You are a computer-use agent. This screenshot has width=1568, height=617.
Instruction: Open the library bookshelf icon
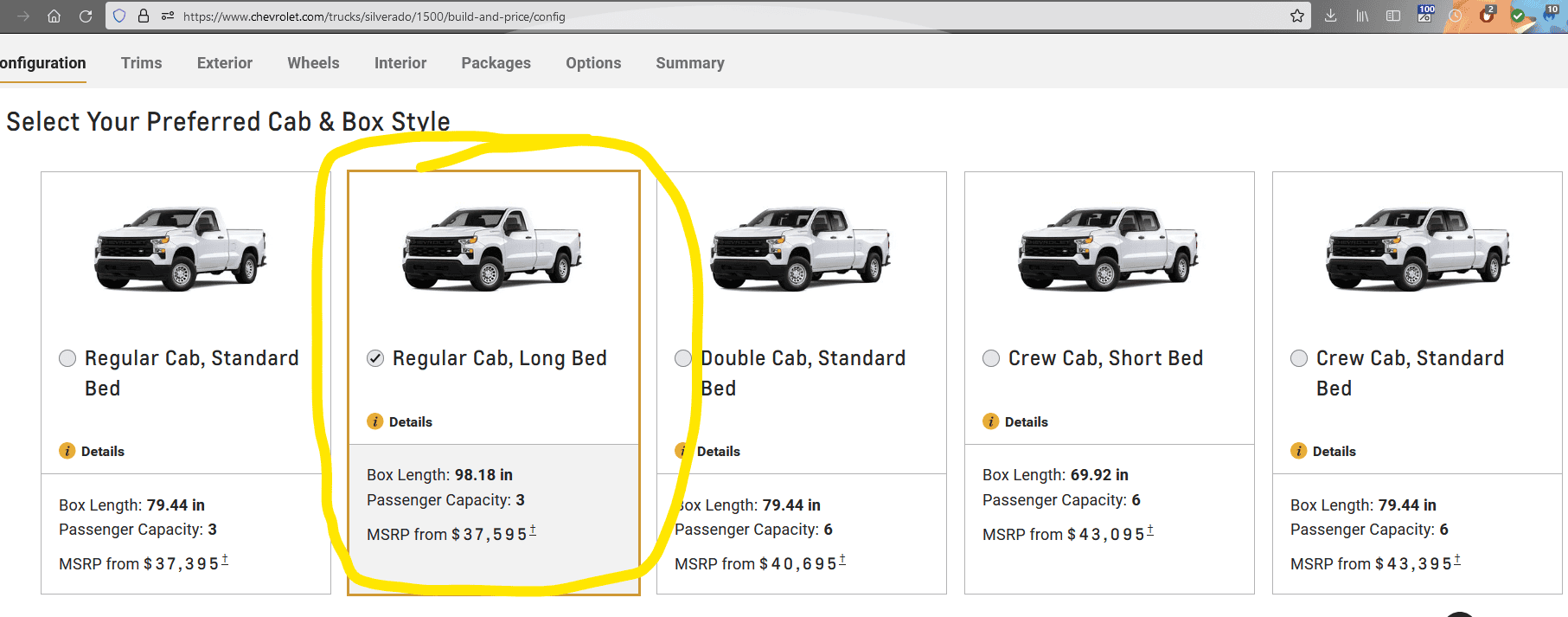[1362, 16]
